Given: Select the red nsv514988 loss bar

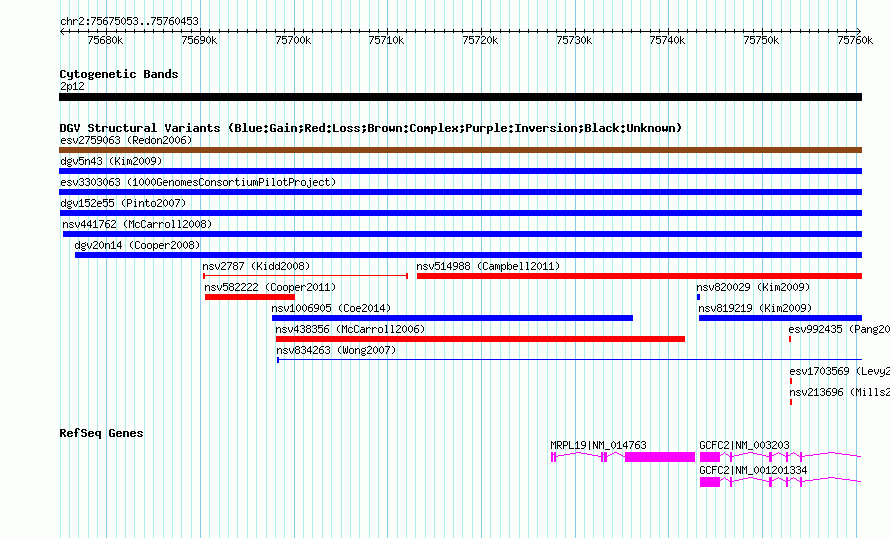Looking at the screenshot, I should 640,276.
